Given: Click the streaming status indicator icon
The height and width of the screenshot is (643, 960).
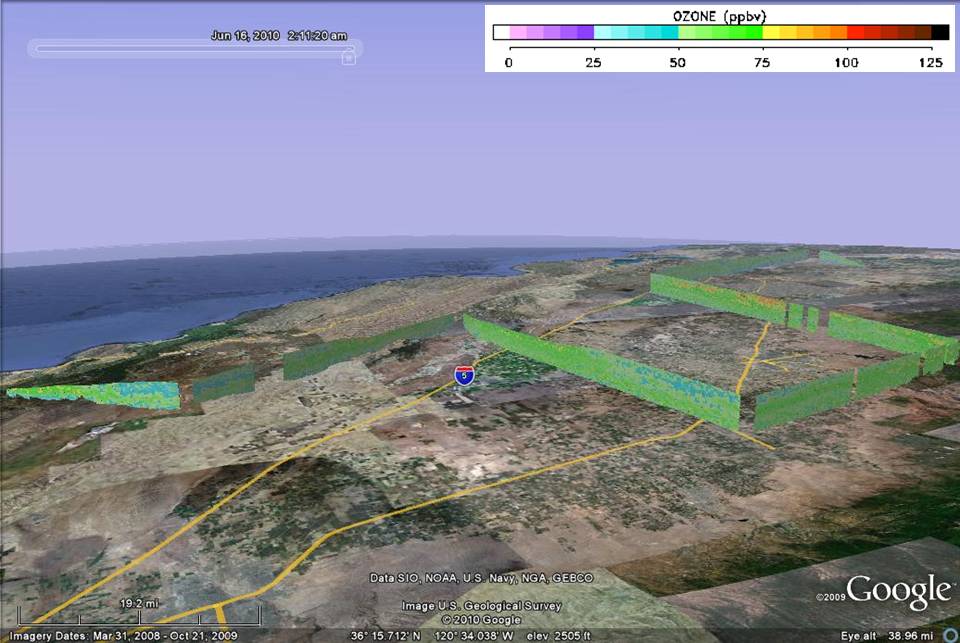Looking at the screenshot, I should tap(951, 636).
